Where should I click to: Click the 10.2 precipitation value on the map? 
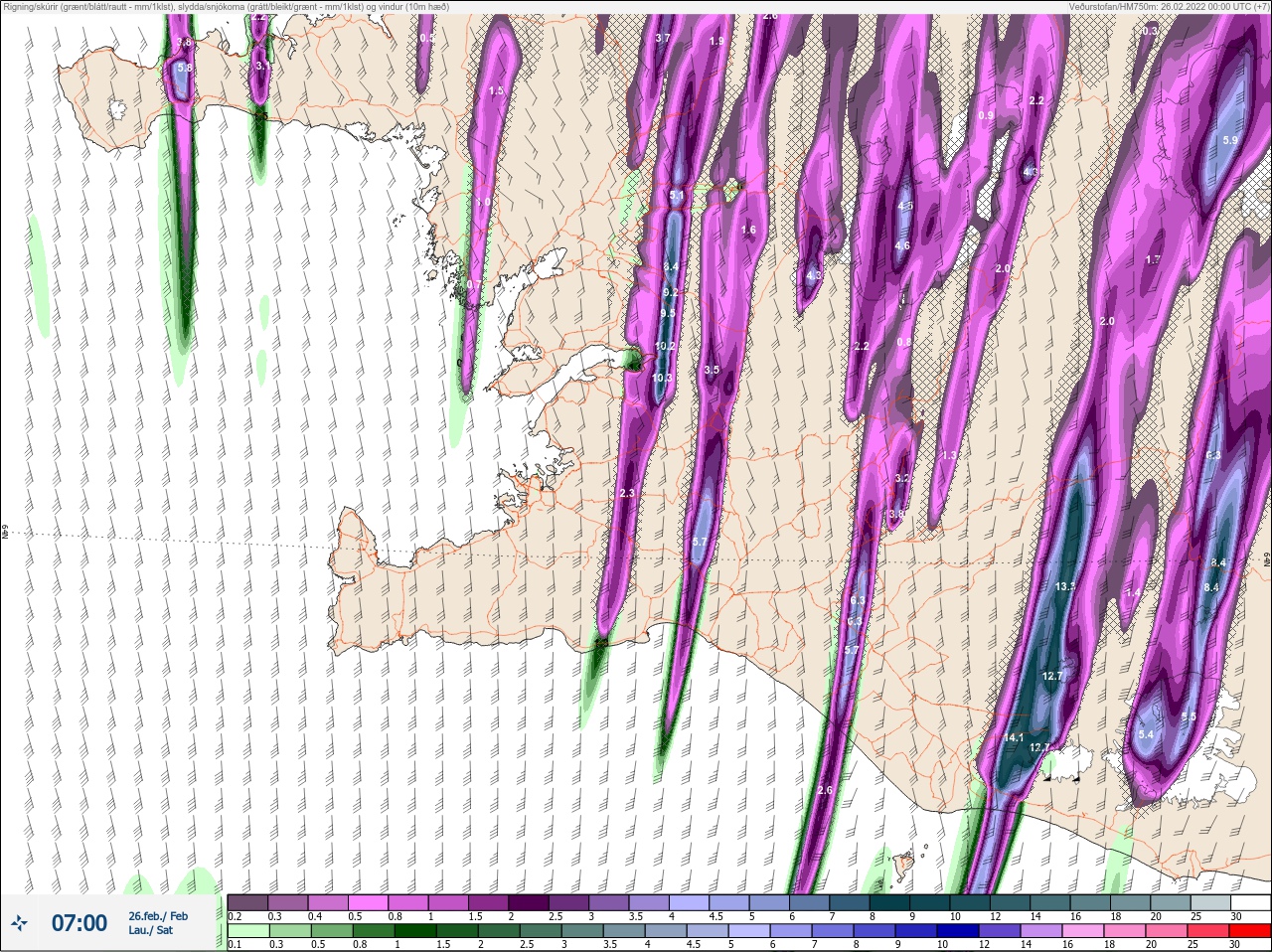(x=665, y=347)
